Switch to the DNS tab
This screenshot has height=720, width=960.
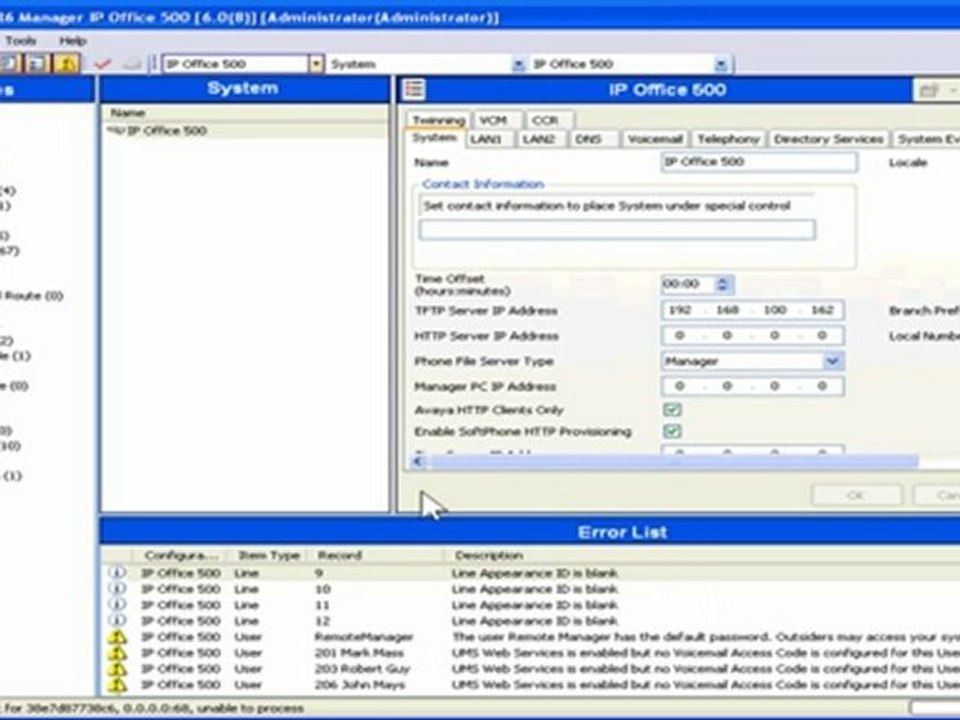click(x=588, y=139)
